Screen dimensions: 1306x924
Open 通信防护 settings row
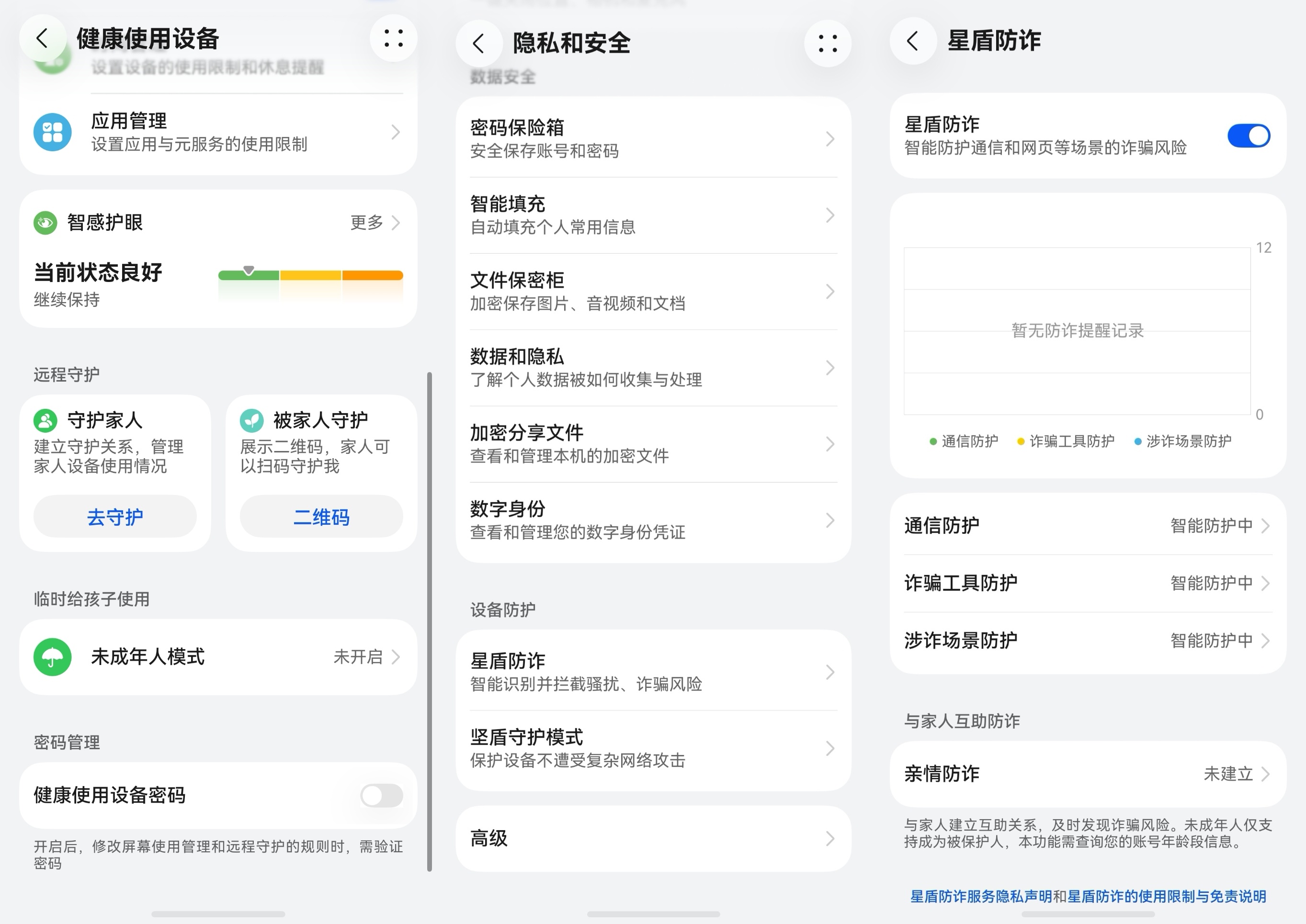click(1088, 525)
